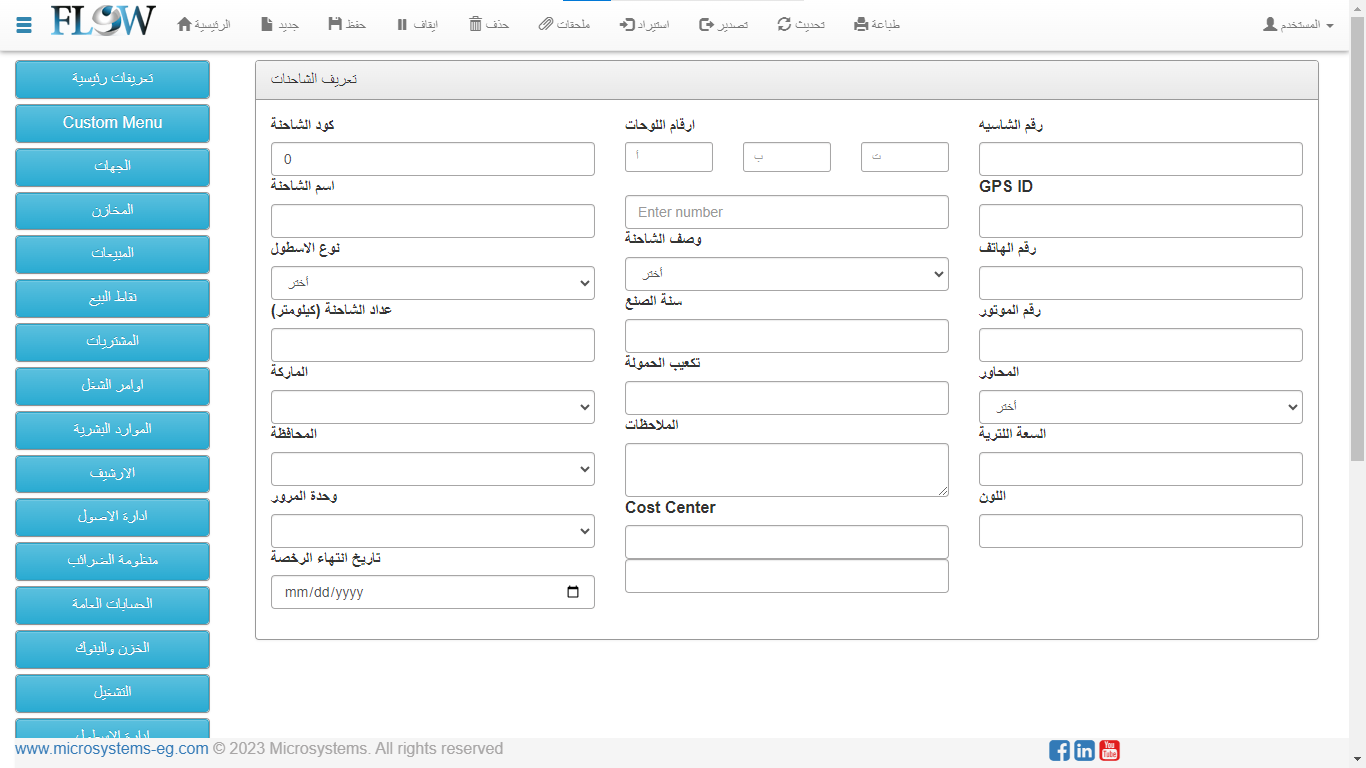Expand the fleet type (نوع الاسطول) dropdown

[432, 283]
